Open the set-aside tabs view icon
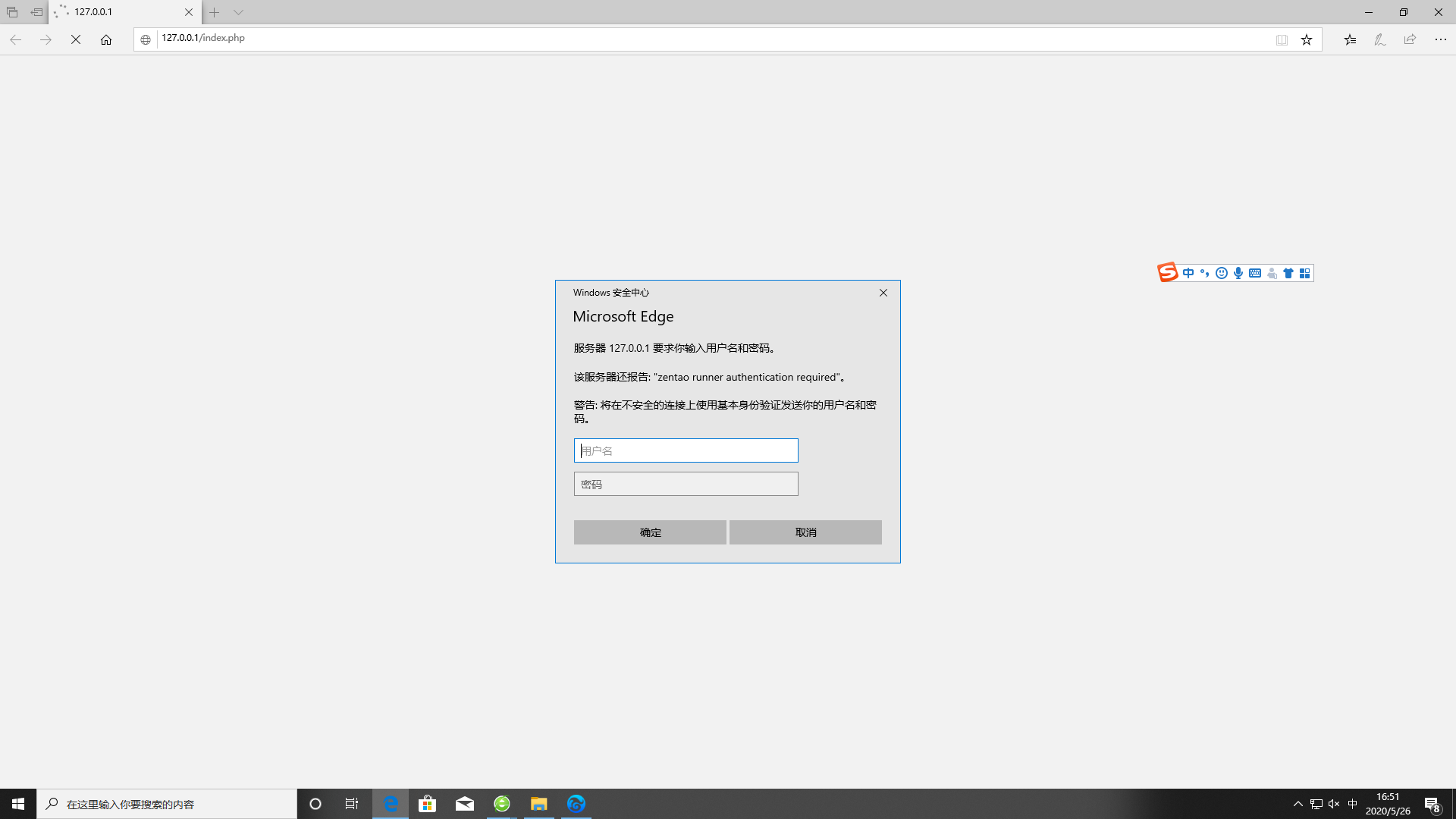The height and width of the screenshot is (819, 1456). [x=12, y=12]
